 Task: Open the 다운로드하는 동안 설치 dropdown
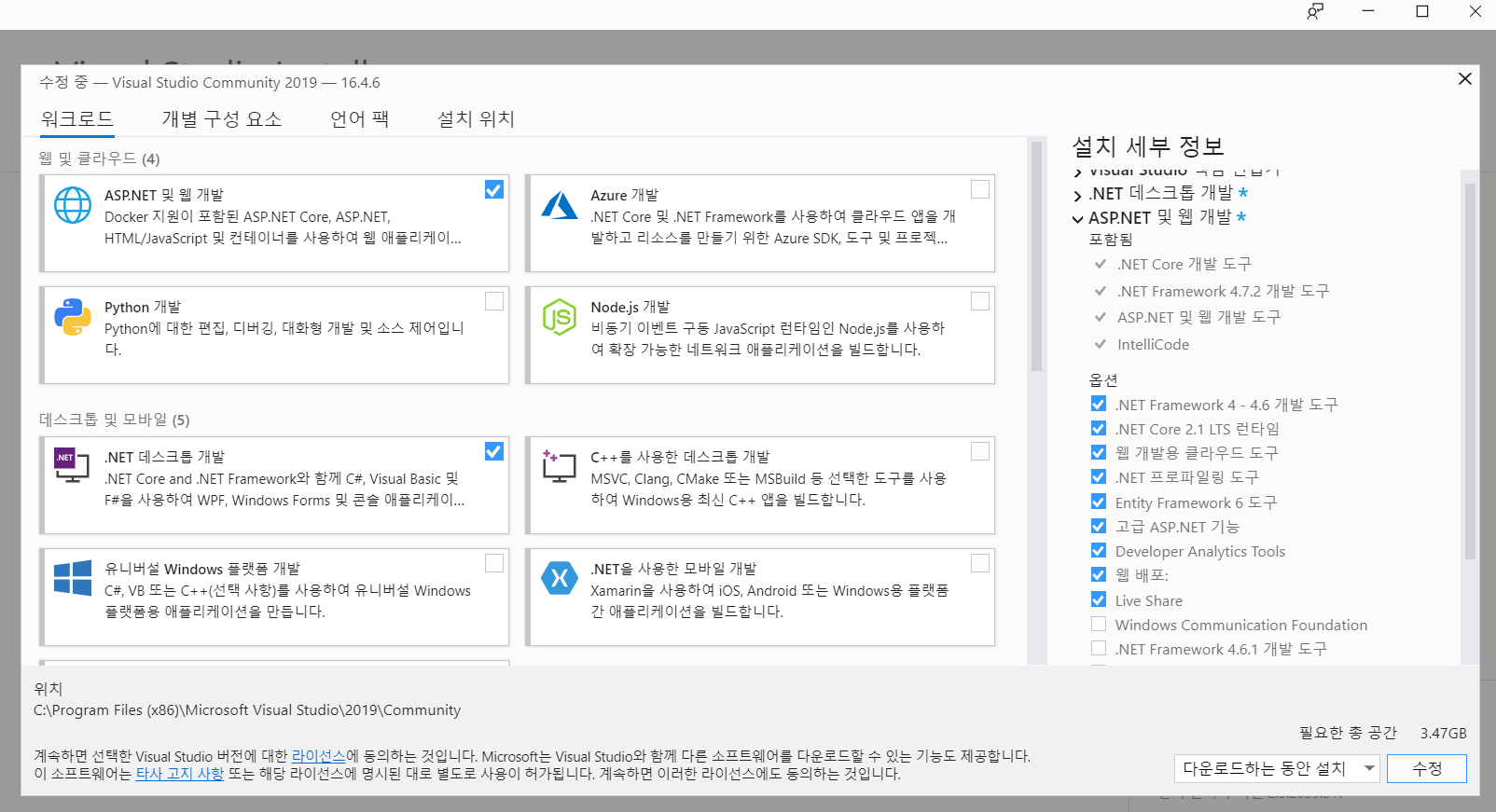click(x=1276, y=768)
